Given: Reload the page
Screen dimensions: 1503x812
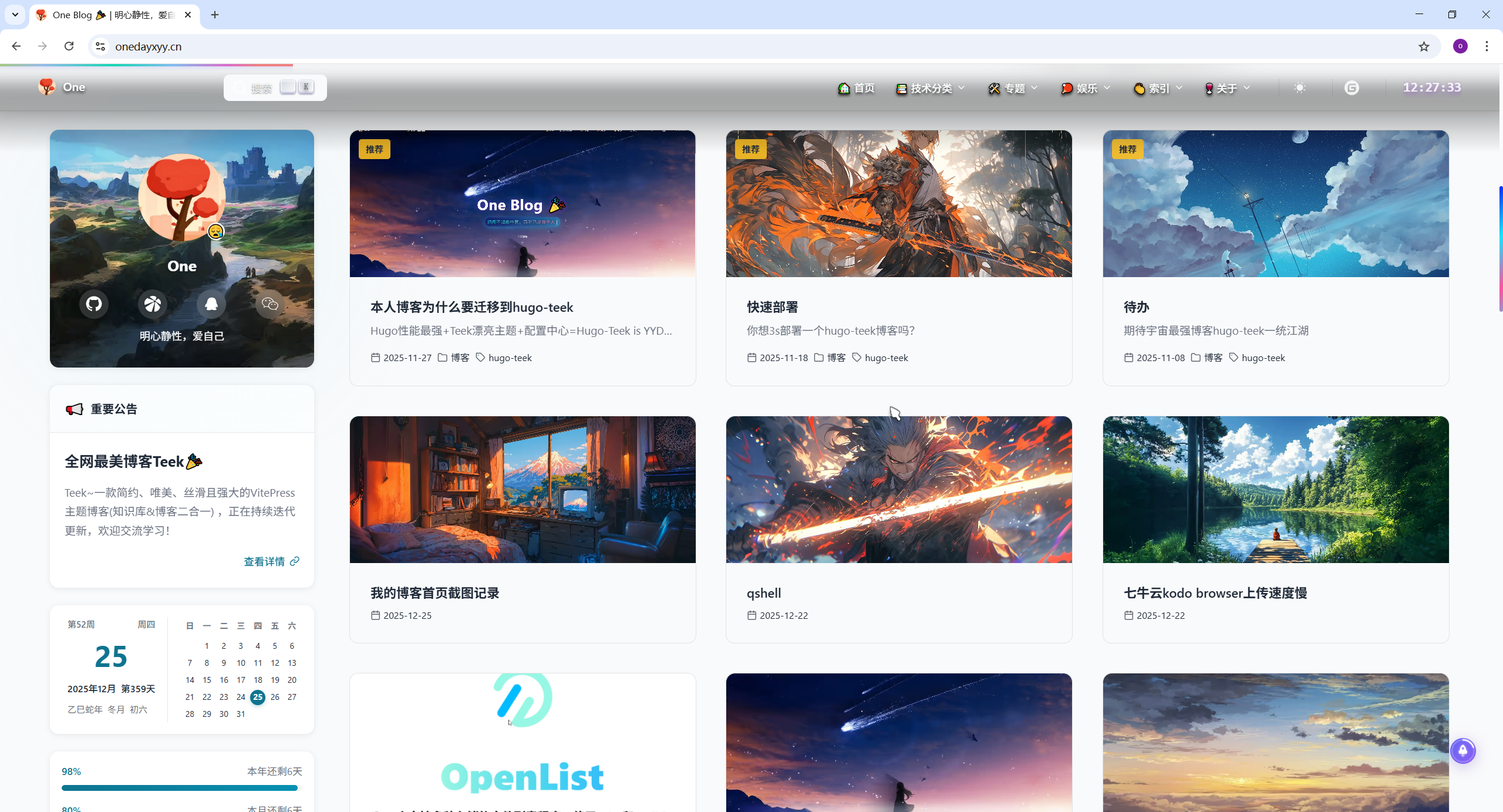Looking at the screenshot, I should (x=69, y=46).
